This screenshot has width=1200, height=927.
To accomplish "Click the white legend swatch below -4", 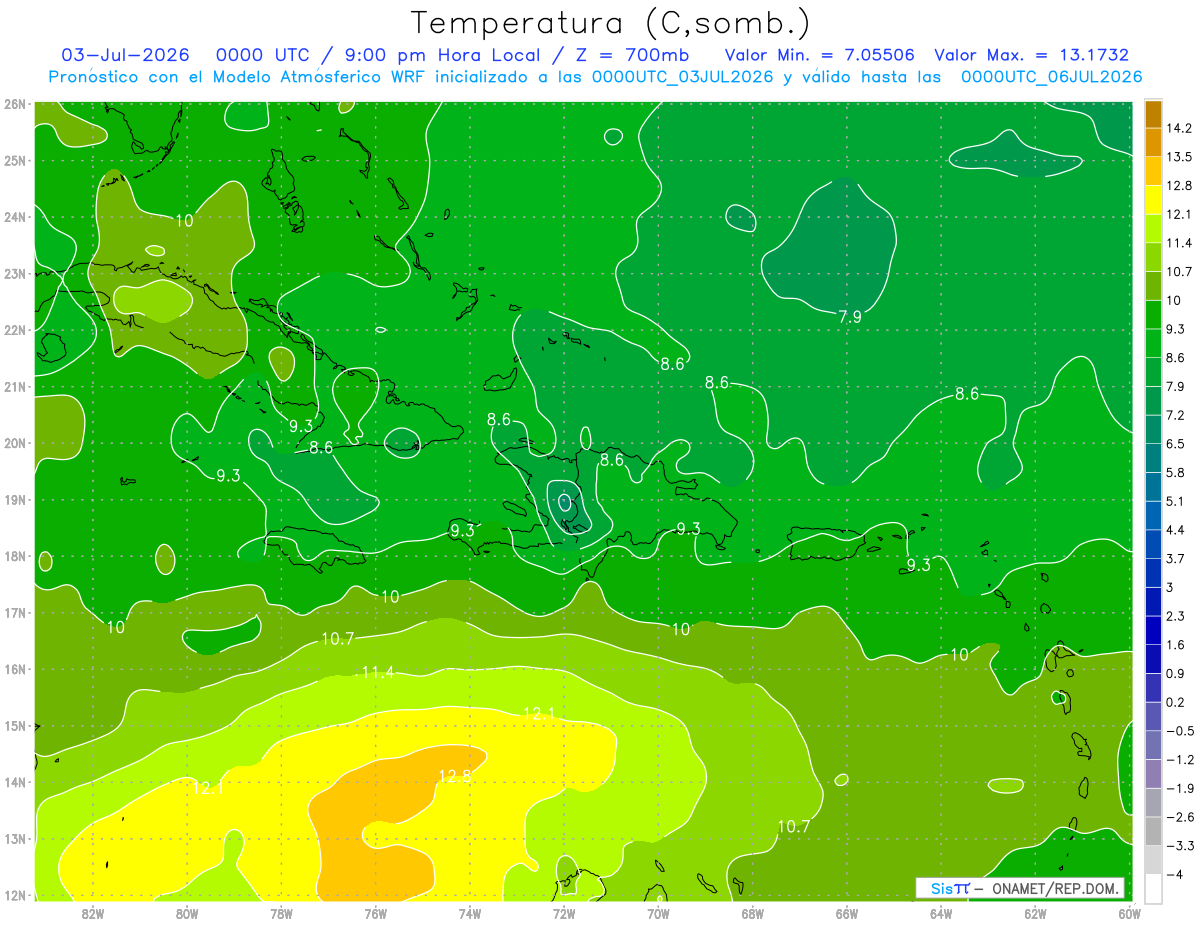I will click(1153, 887).
